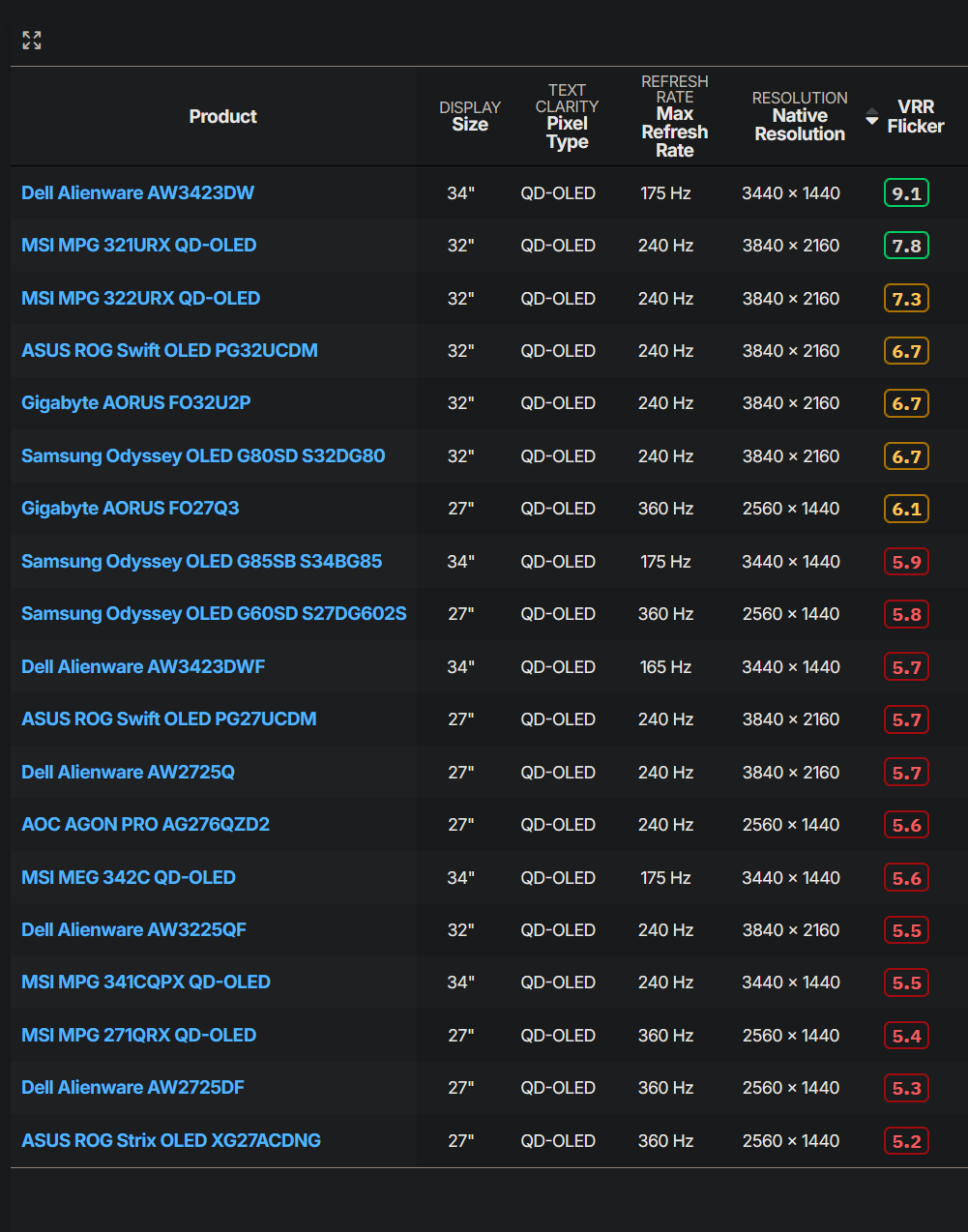
Task: Click 5.6 score for AOC AGON PRO AG276QZD2
Action: pyautogui.click(x=906, y=825)
